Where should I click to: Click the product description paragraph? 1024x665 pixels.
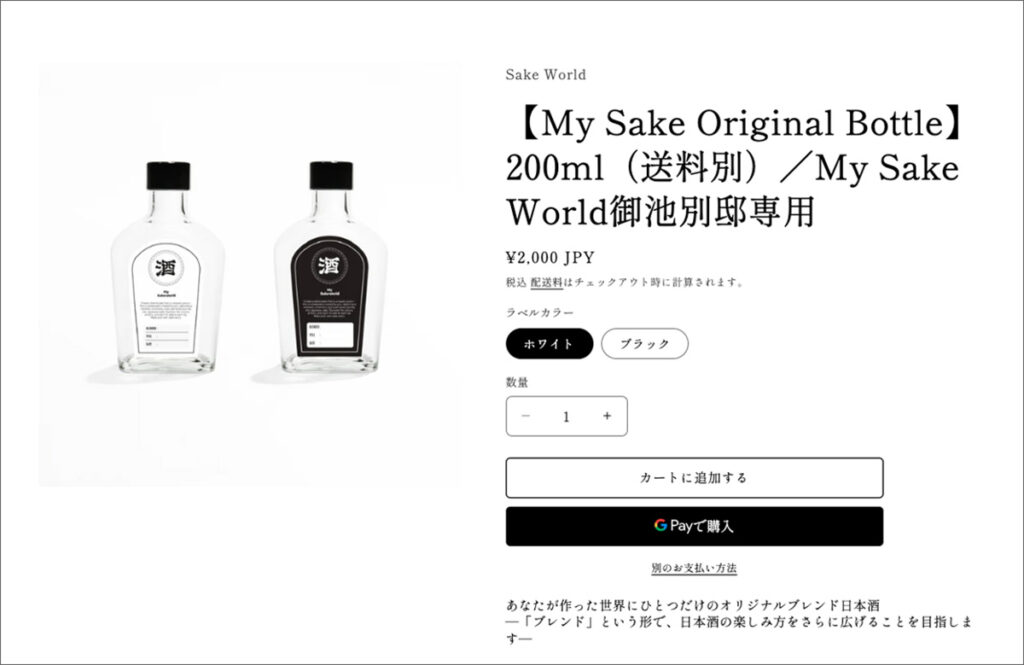(x=739, y=621)
